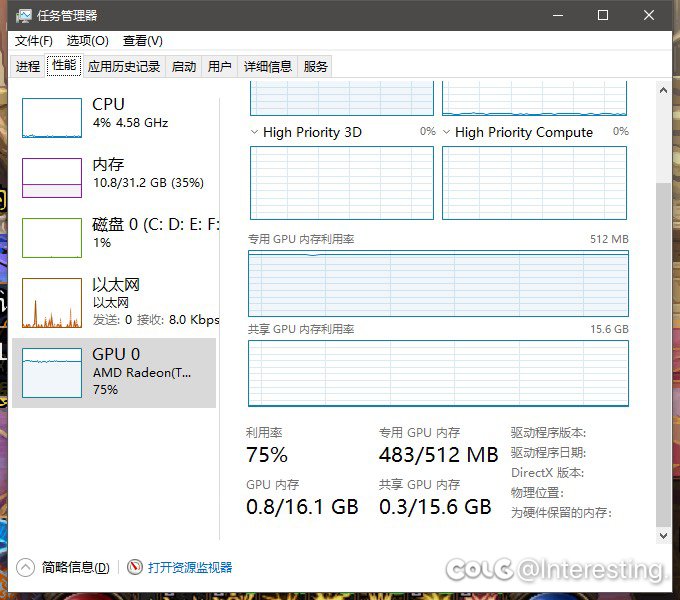
Task: Click the 以太网 heading in sidebar
Action: click(x=116, y=285)
